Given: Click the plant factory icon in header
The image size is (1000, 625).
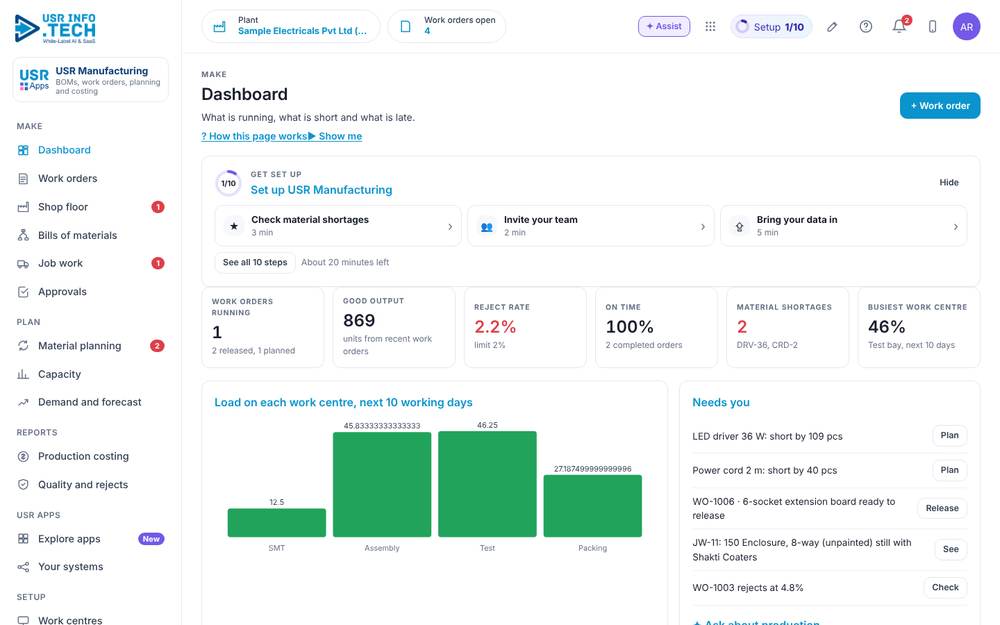Looking at the screenshot, I should [x=219, y=27].
